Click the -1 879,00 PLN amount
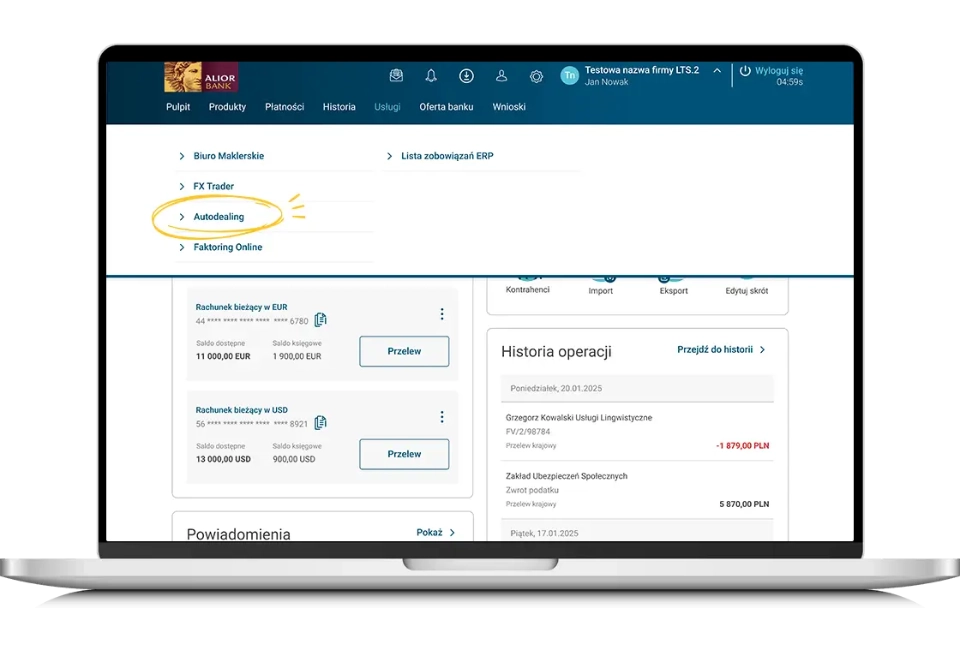 tap(743, 446)
